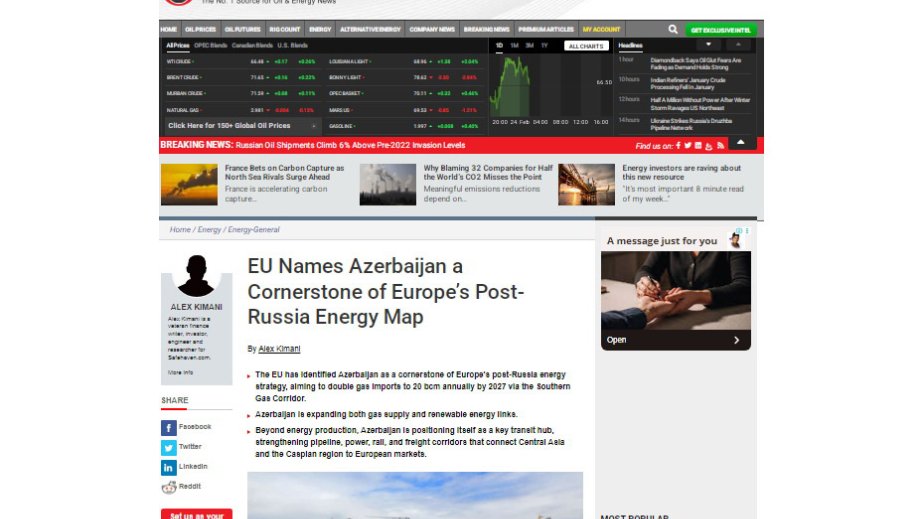Open Facebook icon in Find us on
Screen dimensions: 923x519
coord(678,145)
